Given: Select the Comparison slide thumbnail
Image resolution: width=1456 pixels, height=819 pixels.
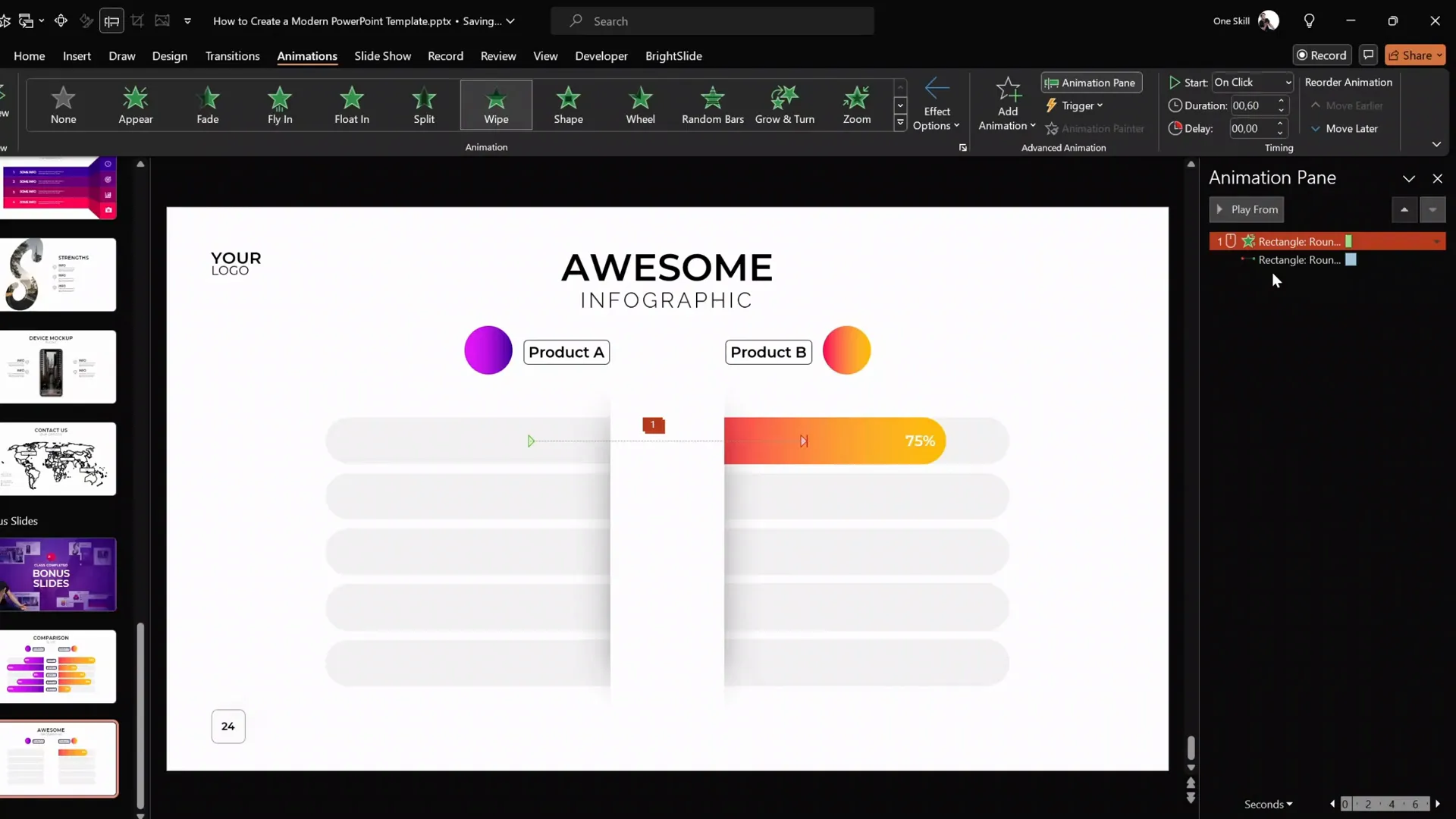Looking at the screenshot, I should (58, 667).
